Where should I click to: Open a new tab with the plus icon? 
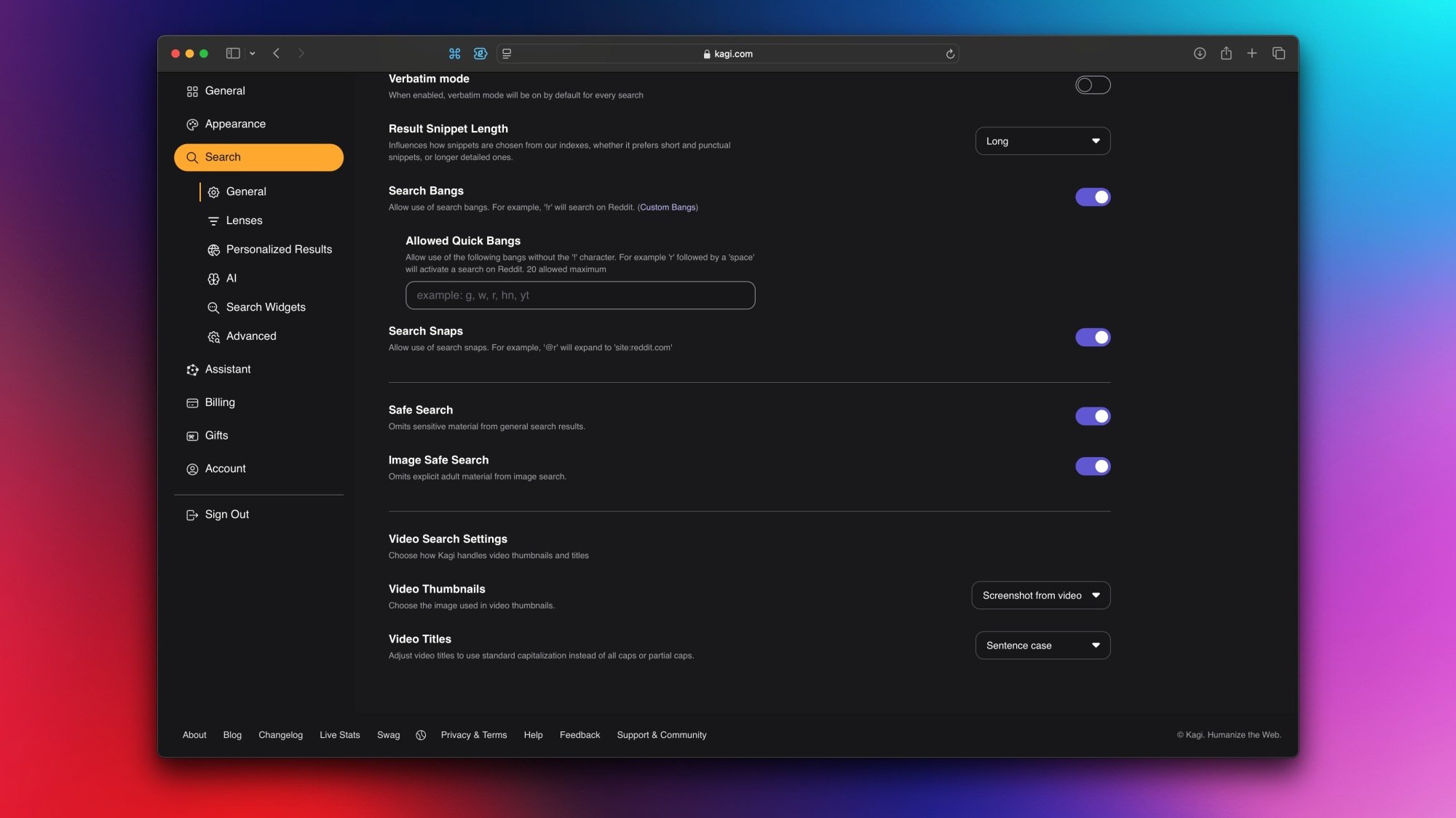pyautogui.click(x=1252, y=53)
